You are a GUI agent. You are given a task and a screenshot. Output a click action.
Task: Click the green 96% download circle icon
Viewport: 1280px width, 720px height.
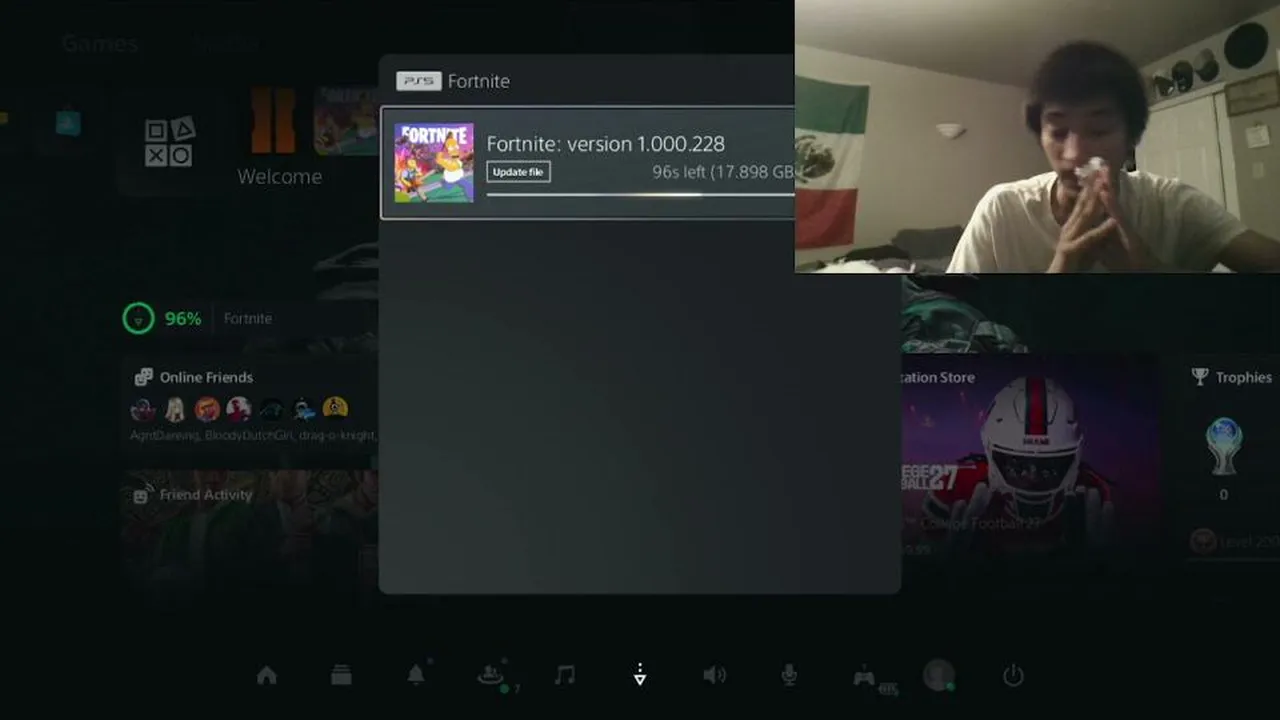coord(138,318)
